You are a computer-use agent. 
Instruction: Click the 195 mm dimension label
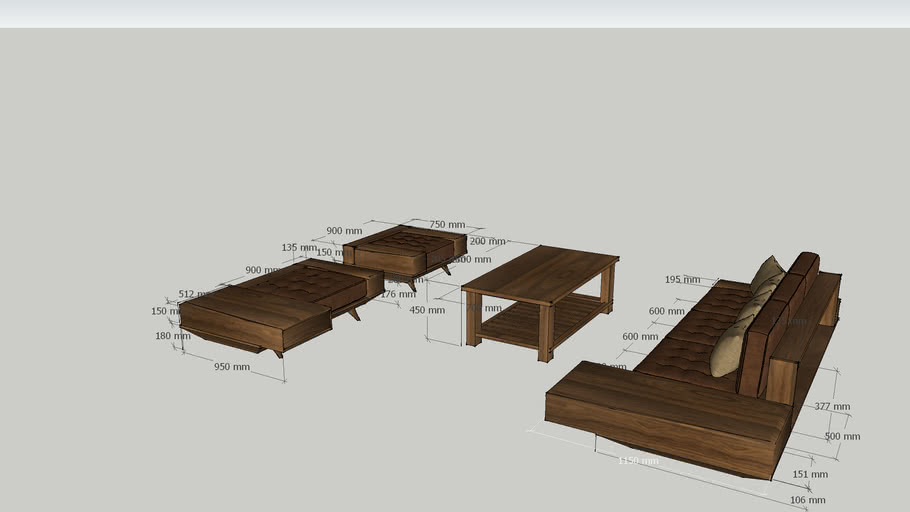(682, 280)
